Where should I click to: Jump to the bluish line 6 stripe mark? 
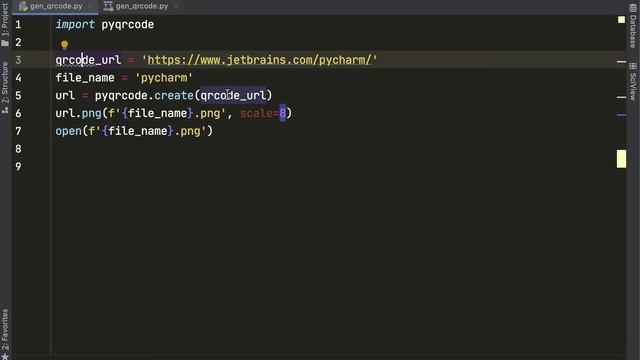(x=621, y=115)
